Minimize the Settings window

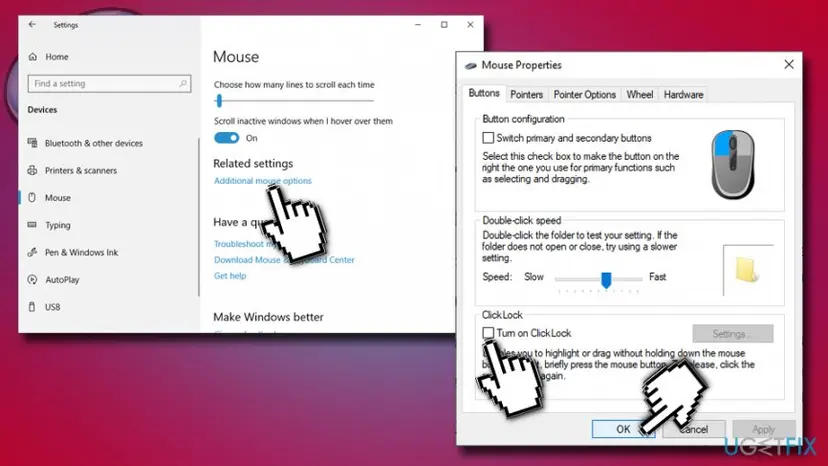418,24
